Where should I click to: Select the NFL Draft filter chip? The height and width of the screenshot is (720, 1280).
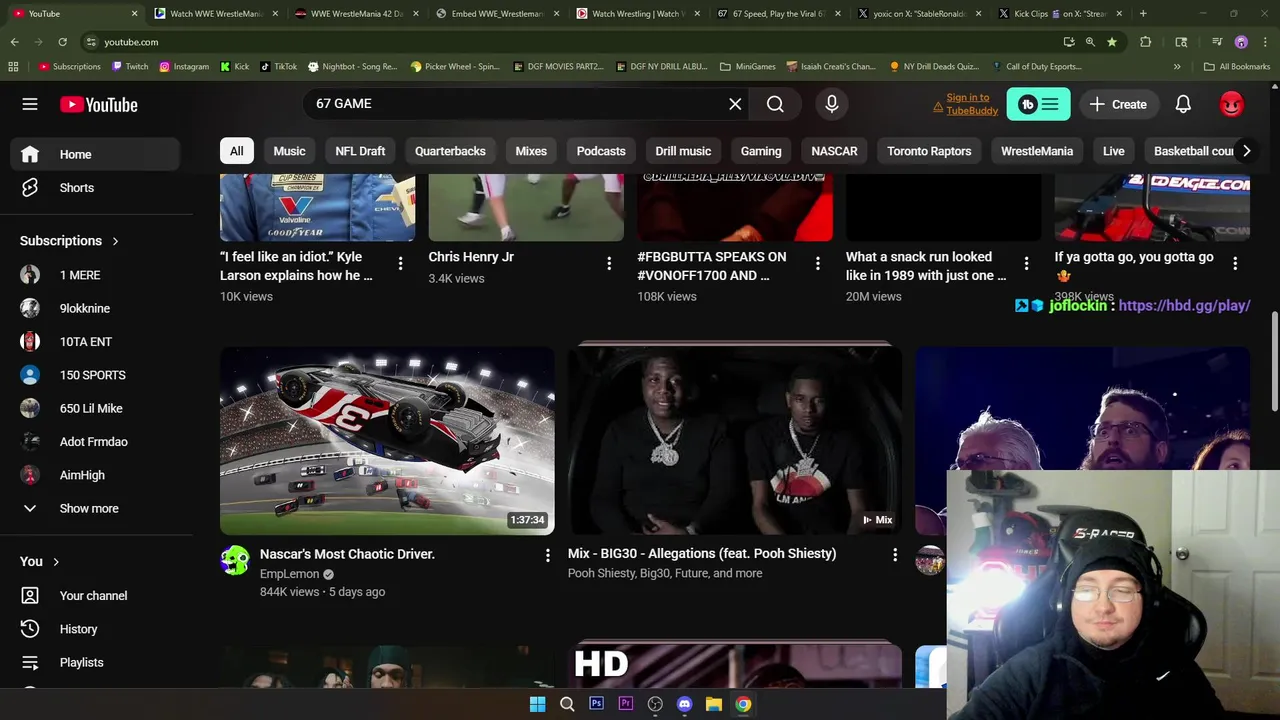tap(360, 151)
